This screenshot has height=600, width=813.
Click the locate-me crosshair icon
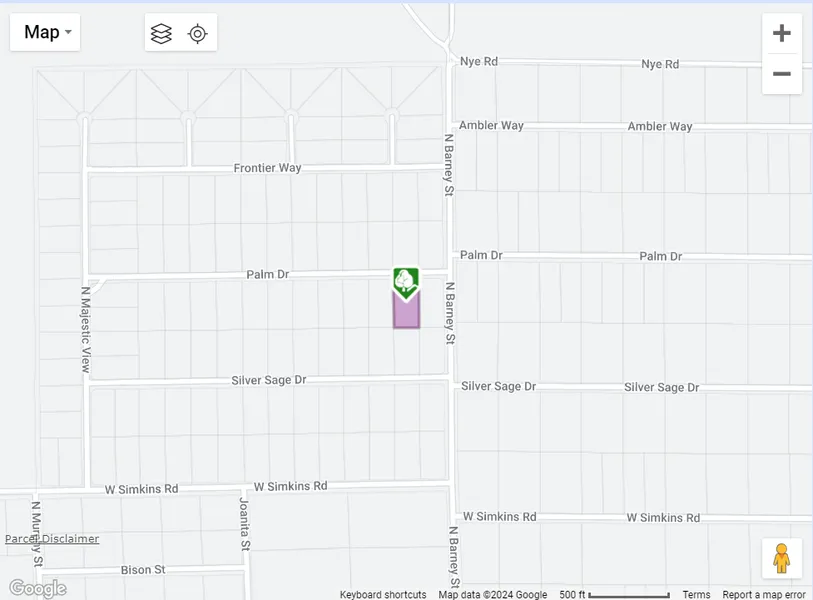[x=198, y=33]
